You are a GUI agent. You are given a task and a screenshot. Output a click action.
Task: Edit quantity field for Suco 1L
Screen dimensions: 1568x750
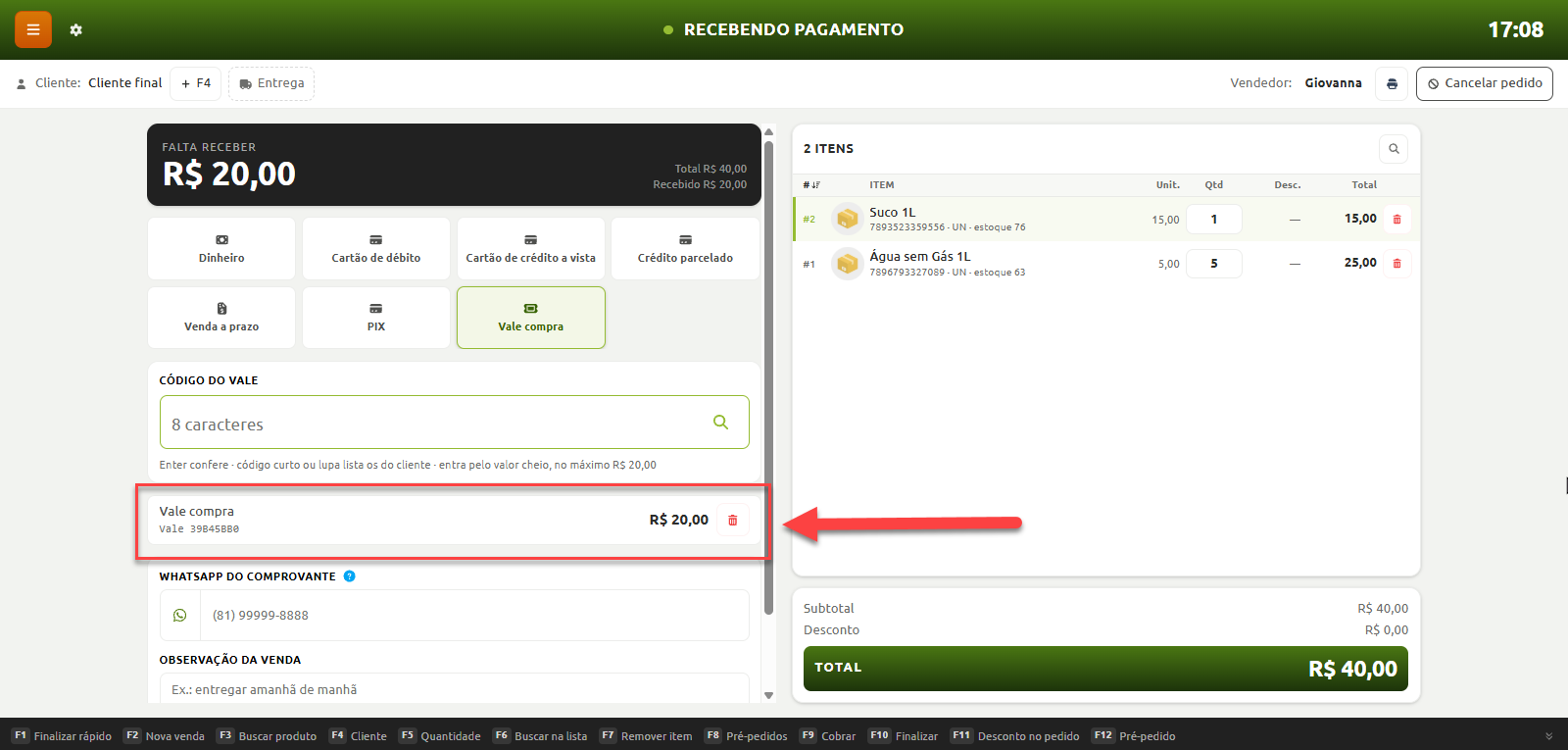click(1214, 220)
